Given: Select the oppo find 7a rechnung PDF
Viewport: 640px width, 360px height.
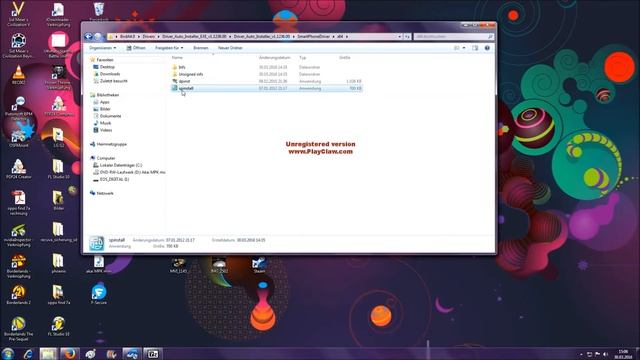Looking at the screenshot, I should coord(18,203).
